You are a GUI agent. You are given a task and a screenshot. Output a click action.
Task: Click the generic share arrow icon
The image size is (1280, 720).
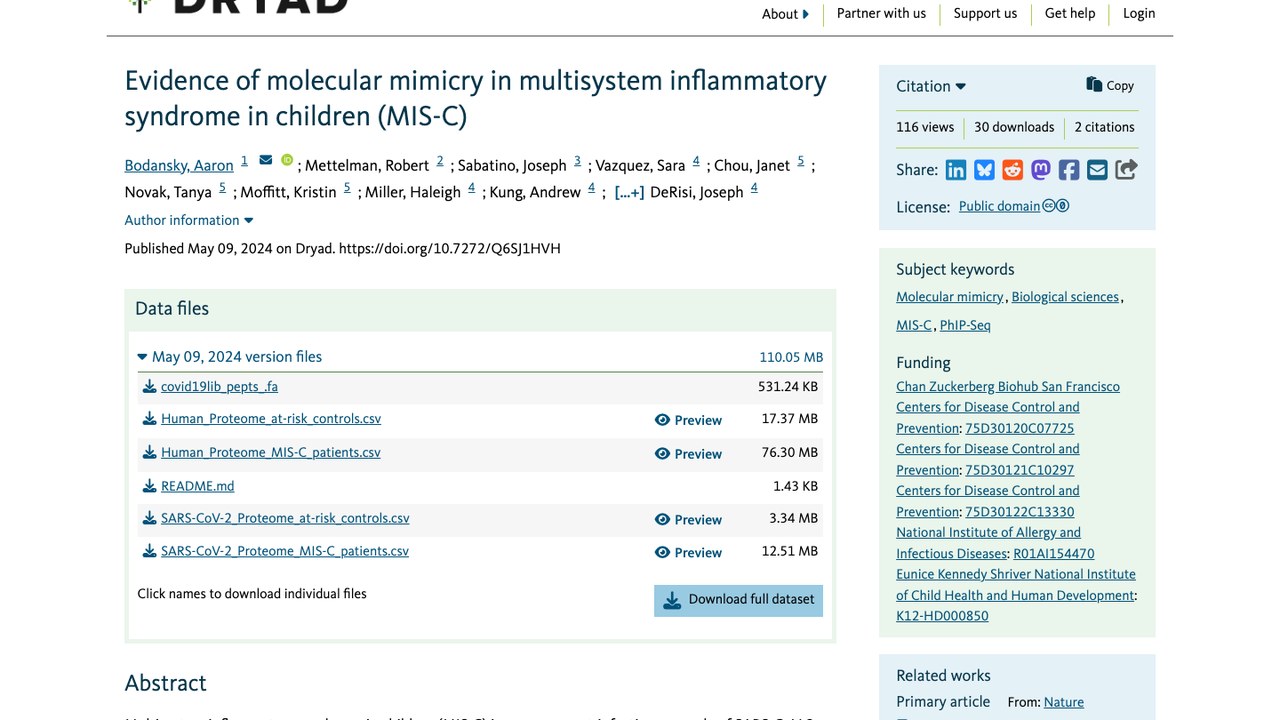click(1126, 170)
